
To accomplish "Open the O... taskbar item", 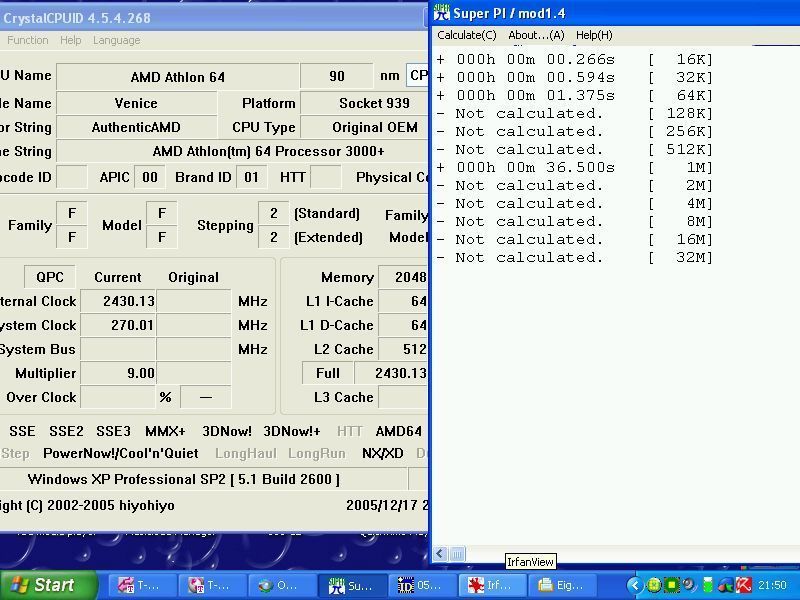I will (283, 585).
